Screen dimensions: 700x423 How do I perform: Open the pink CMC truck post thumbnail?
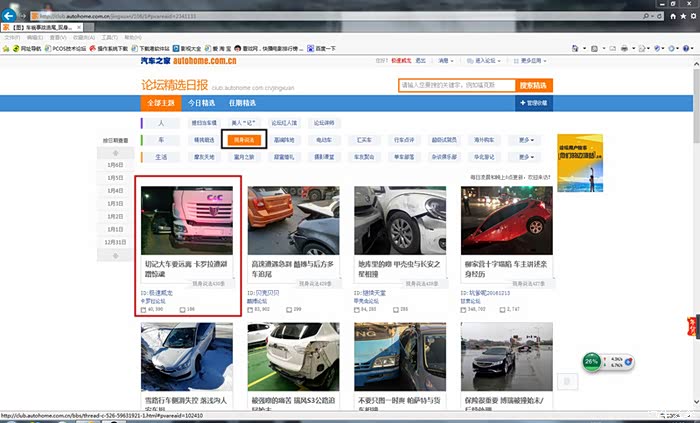pyautogui.click(x=188, y=219)
